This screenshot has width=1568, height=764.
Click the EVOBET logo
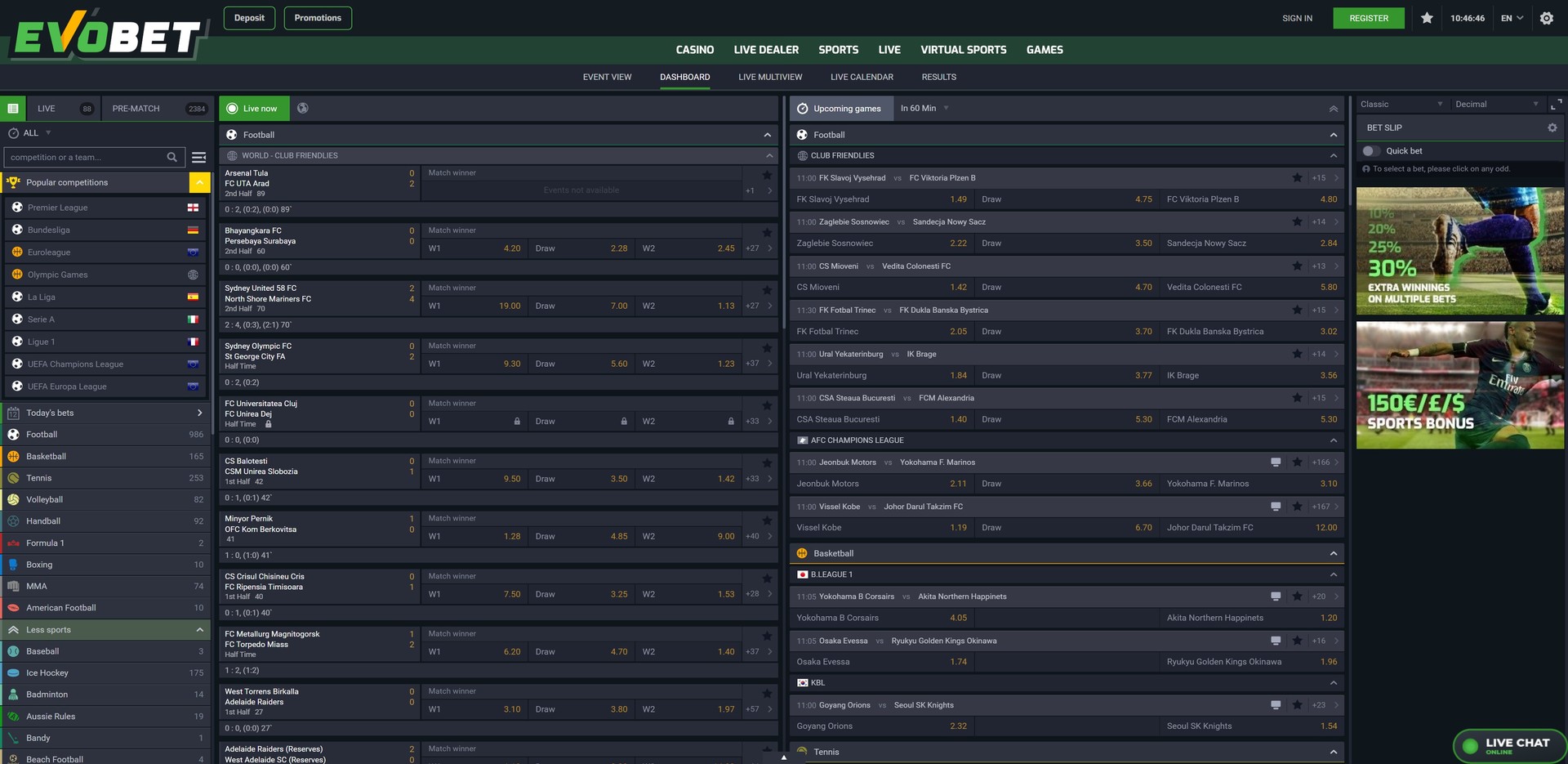108,35
